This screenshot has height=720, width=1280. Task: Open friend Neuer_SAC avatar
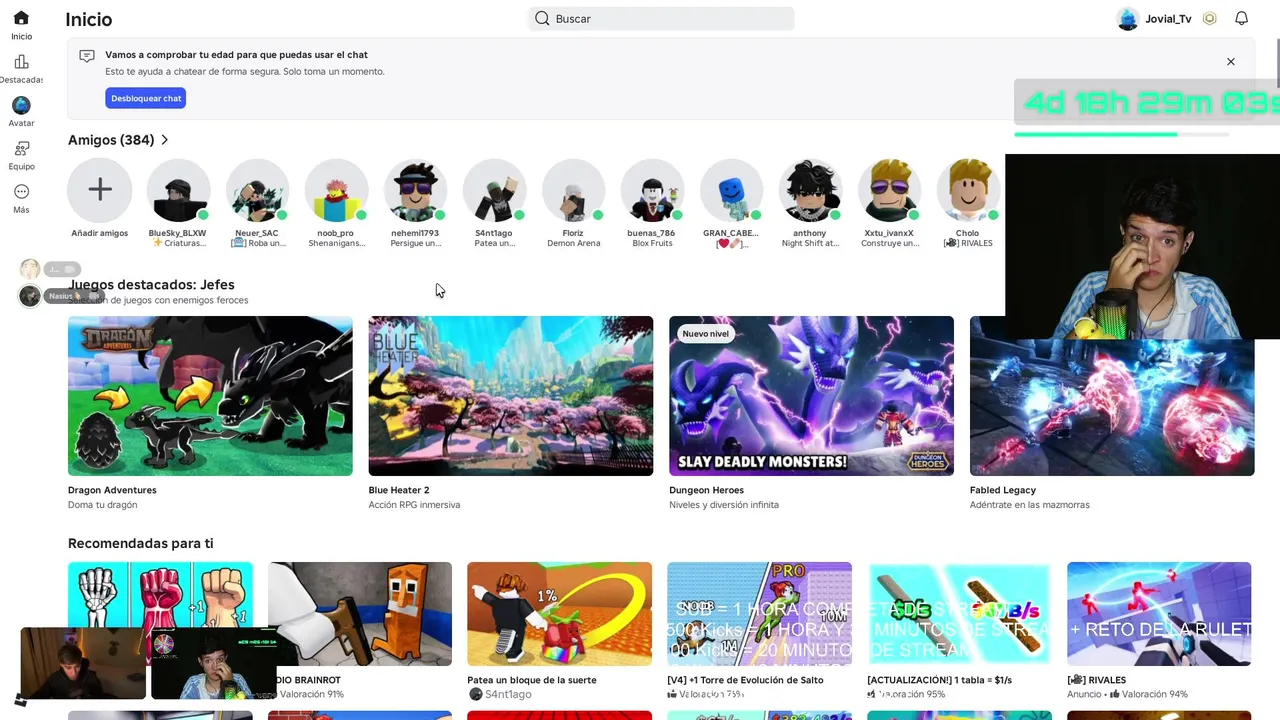click(257, 190)
